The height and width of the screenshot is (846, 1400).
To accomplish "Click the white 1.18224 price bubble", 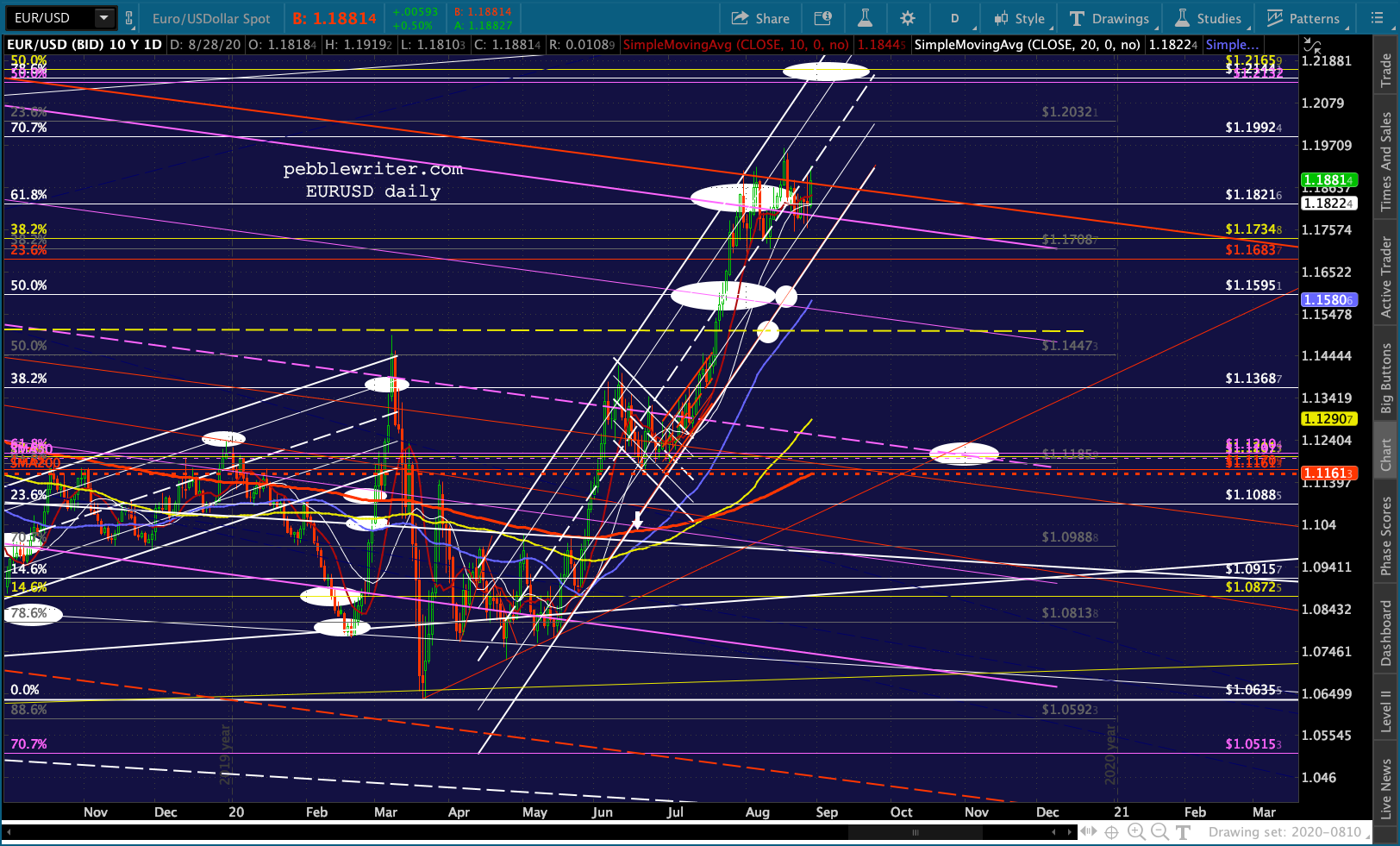I will pos(1329,203).
